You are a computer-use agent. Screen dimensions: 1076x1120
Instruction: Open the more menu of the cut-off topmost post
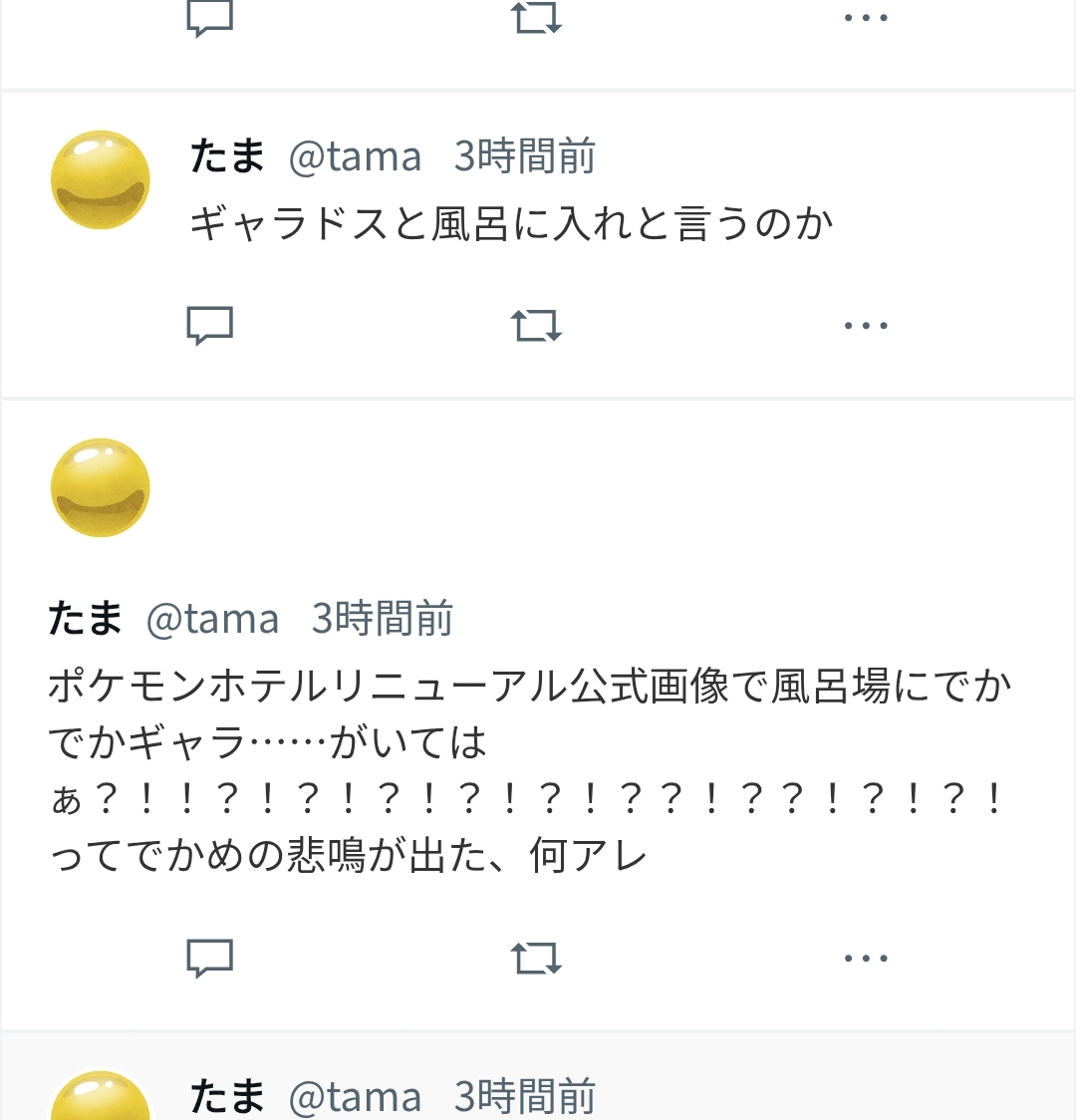tap(865, 18)
